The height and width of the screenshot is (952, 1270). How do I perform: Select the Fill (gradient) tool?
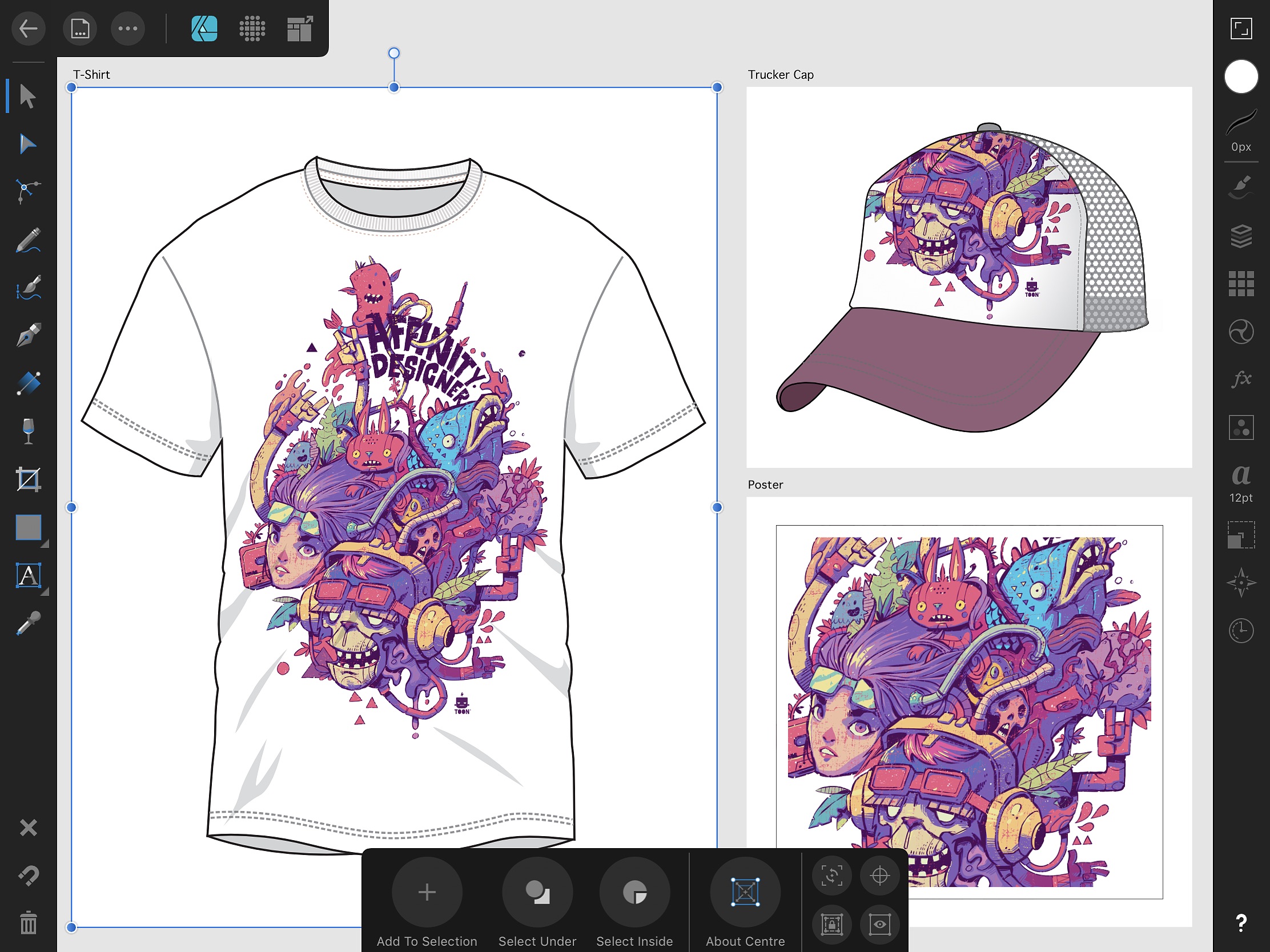[x=27, y=384]
